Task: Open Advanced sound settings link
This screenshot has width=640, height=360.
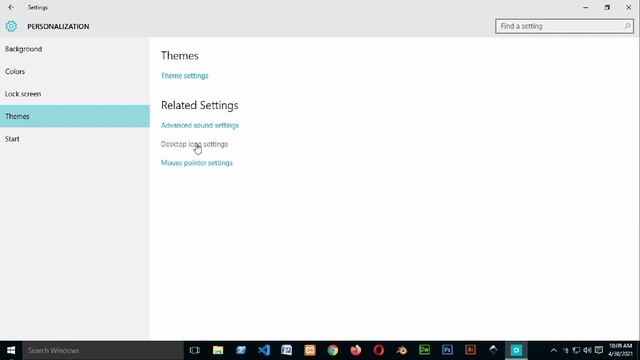Action: tap(200, 125)
